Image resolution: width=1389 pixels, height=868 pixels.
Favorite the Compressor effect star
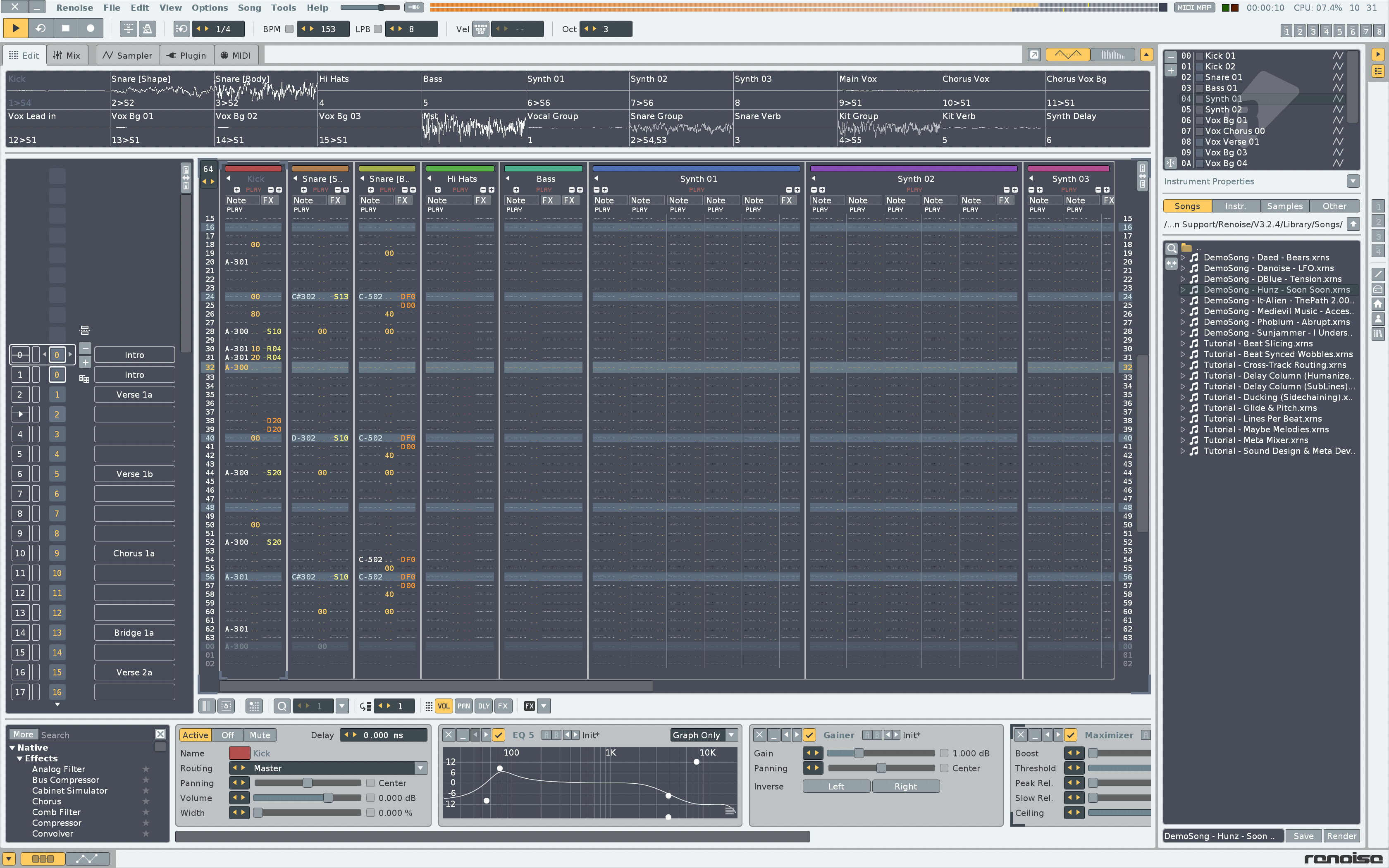[146, 823]
